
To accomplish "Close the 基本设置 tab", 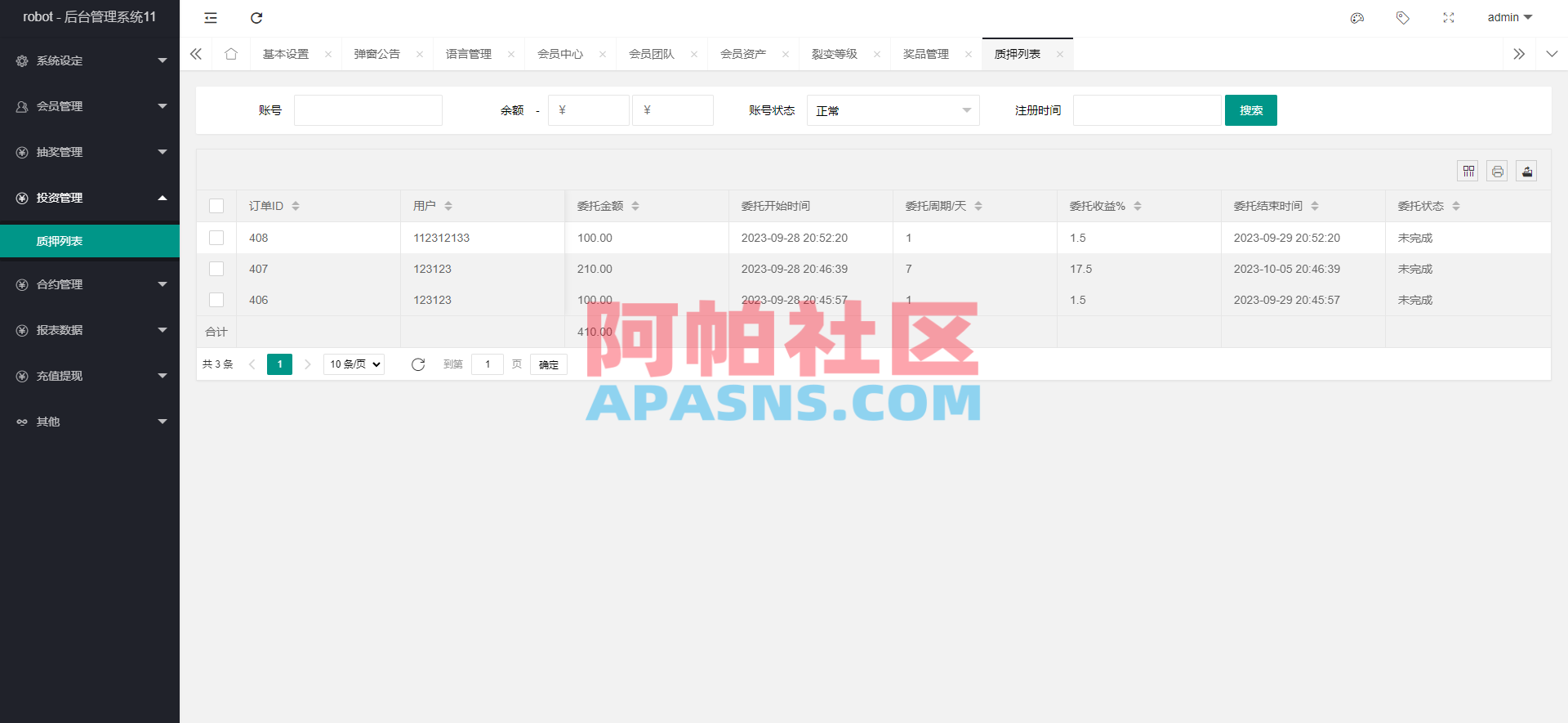I will [328, 55].
